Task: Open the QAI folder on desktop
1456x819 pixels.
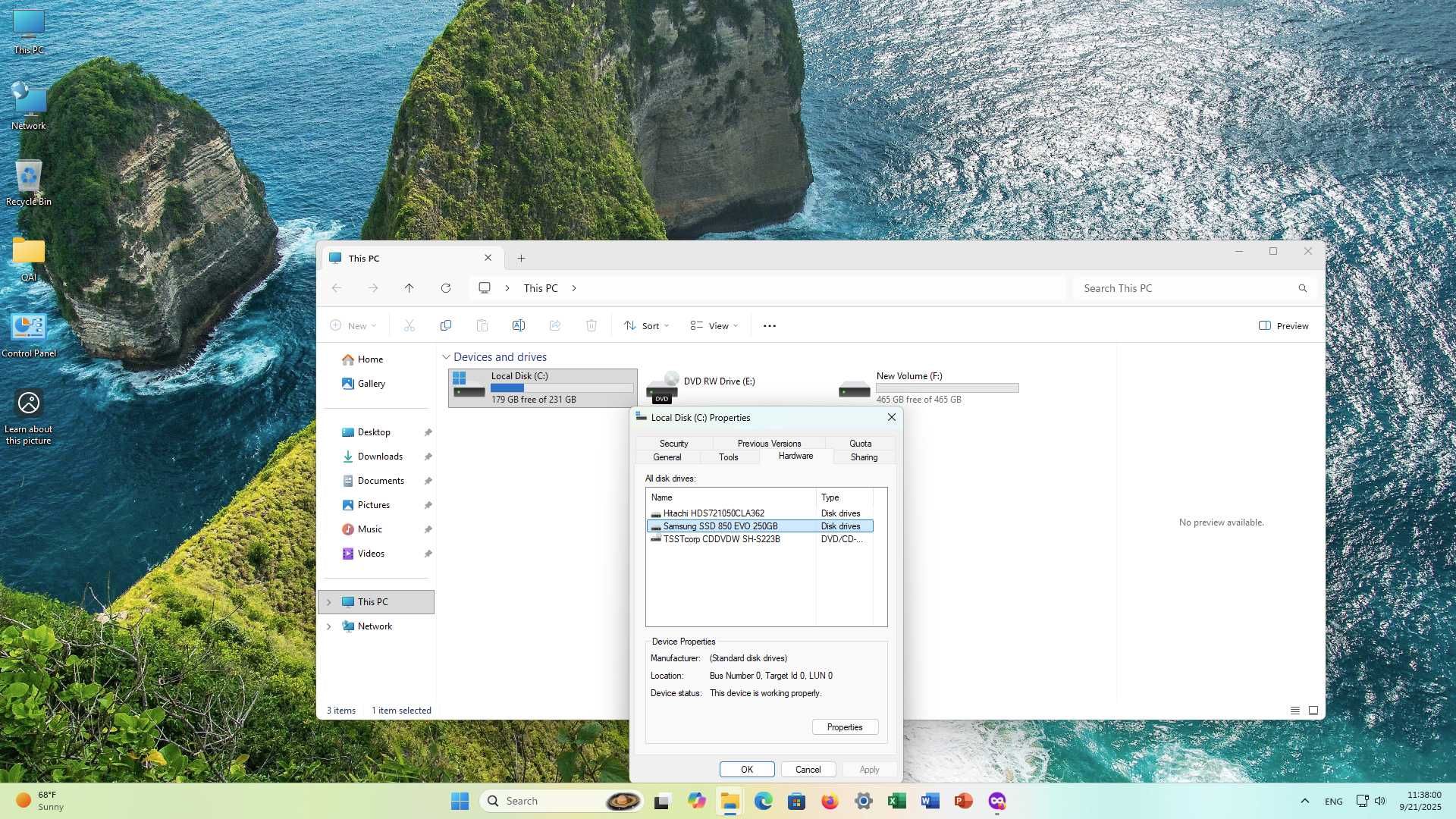Action: [29, 259]
